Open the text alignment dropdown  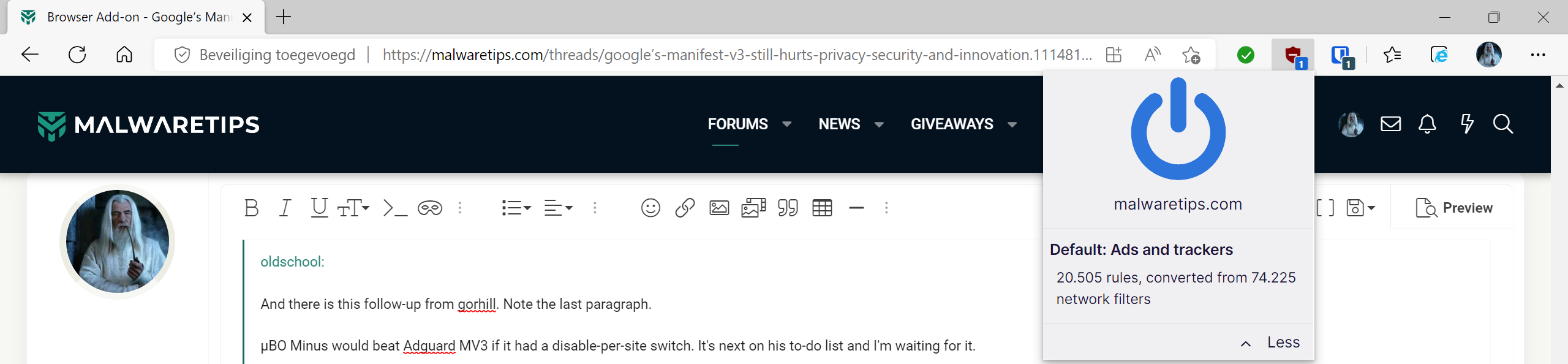pyautogui.click(x=559, y=208)
